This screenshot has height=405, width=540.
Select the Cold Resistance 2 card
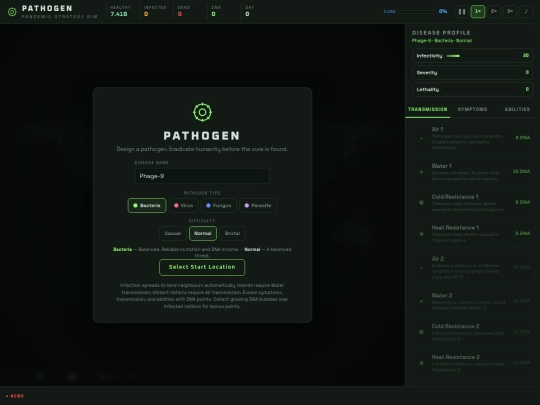click(x=472, y=332)
